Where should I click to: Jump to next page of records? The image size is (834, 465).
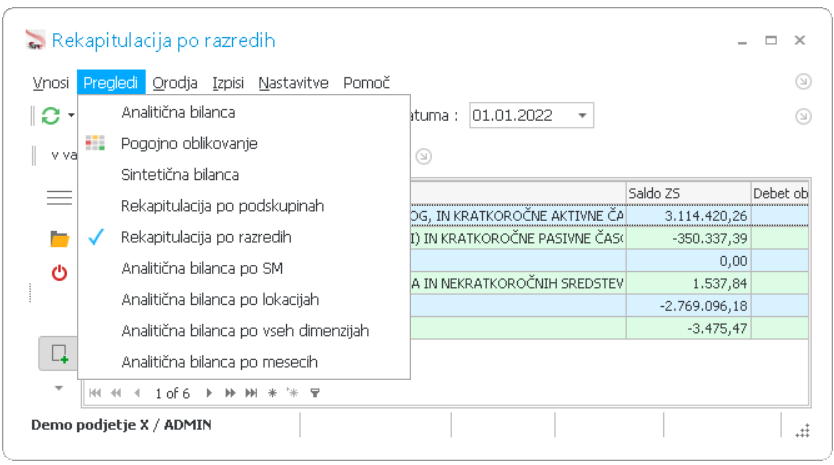[x=230, y=393]
